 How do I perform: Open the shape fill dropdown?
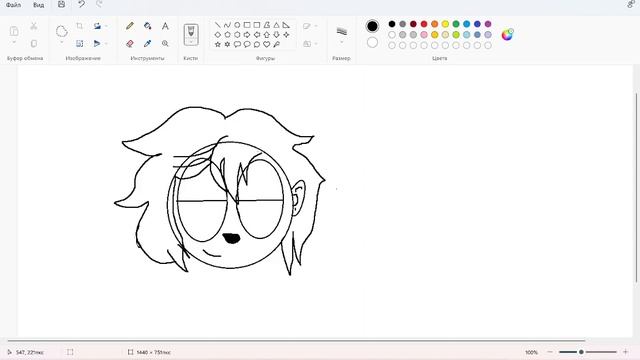pos(316,44)
